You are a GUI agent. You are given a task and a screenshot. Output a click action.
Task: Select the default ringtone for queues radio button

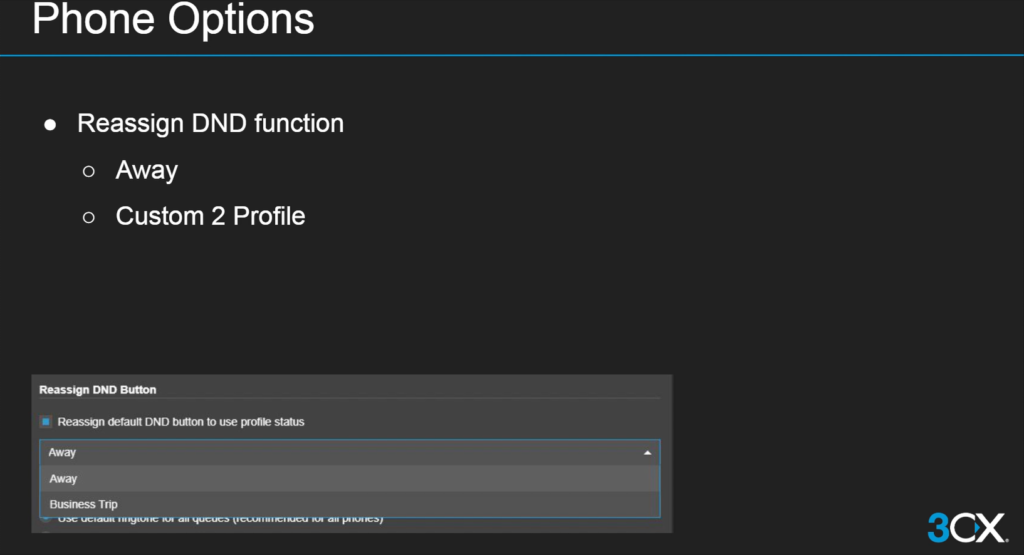[x=46, y=519]
